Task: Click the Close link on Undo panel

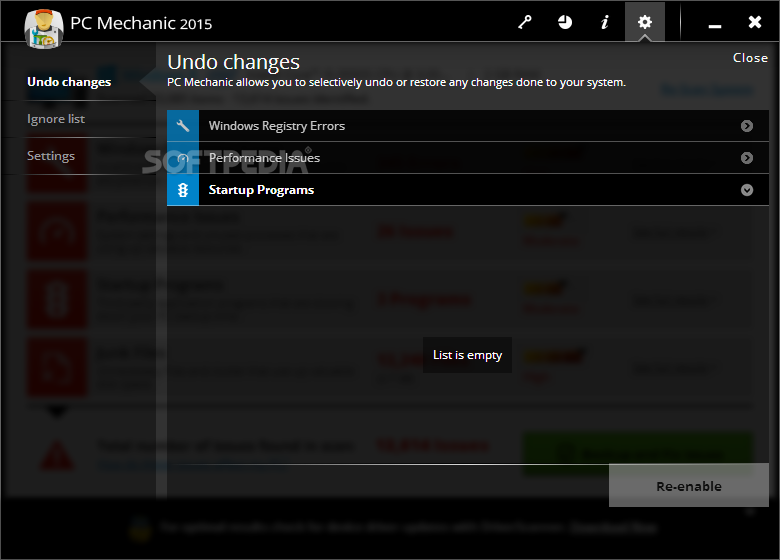Action: [x=750, y=58]
